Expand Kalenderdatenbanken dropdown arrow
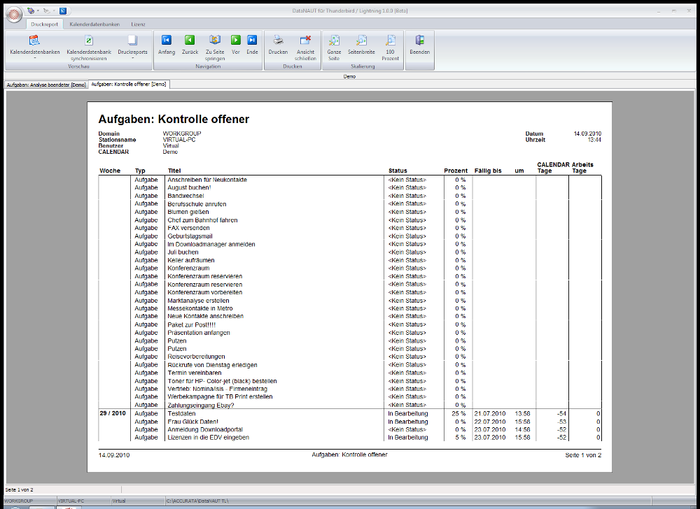The image size is (700, 509). (35, 58)
